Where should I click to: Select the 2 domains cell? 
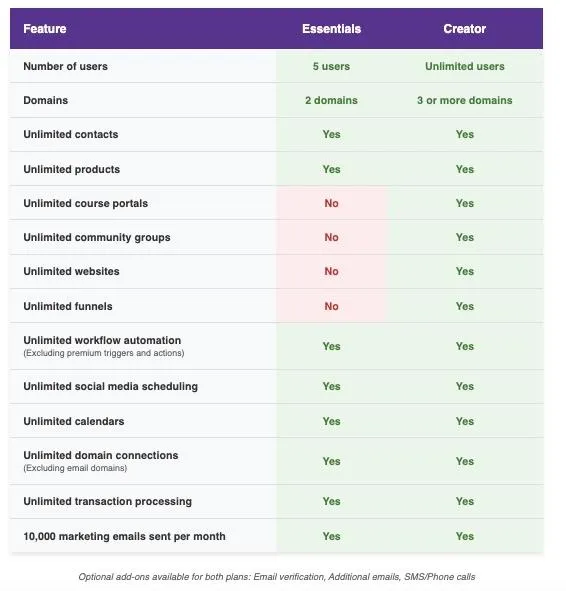(x=331, y=100)
